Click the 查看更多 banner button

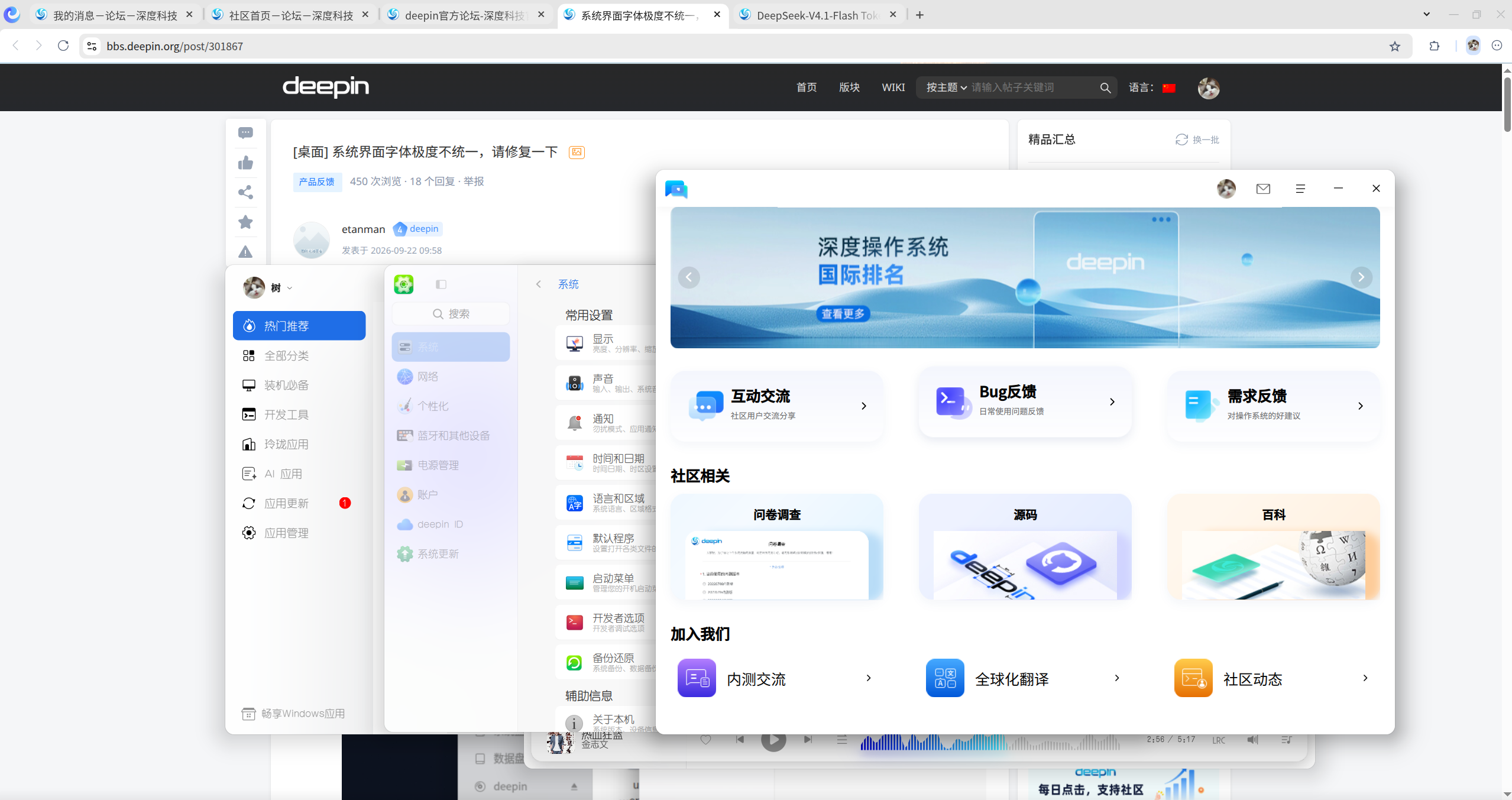[843, 313]
